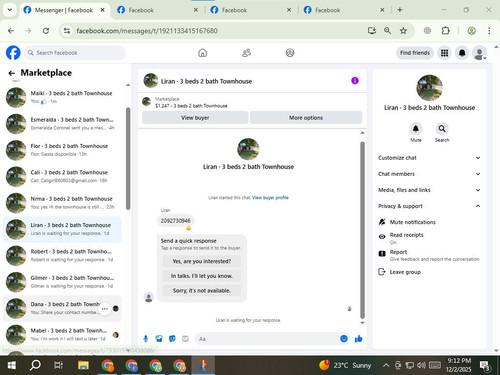Switch to the third Facebook tab
The width and height of the screenshot is (500, 375).
click(x=251, y=10)
